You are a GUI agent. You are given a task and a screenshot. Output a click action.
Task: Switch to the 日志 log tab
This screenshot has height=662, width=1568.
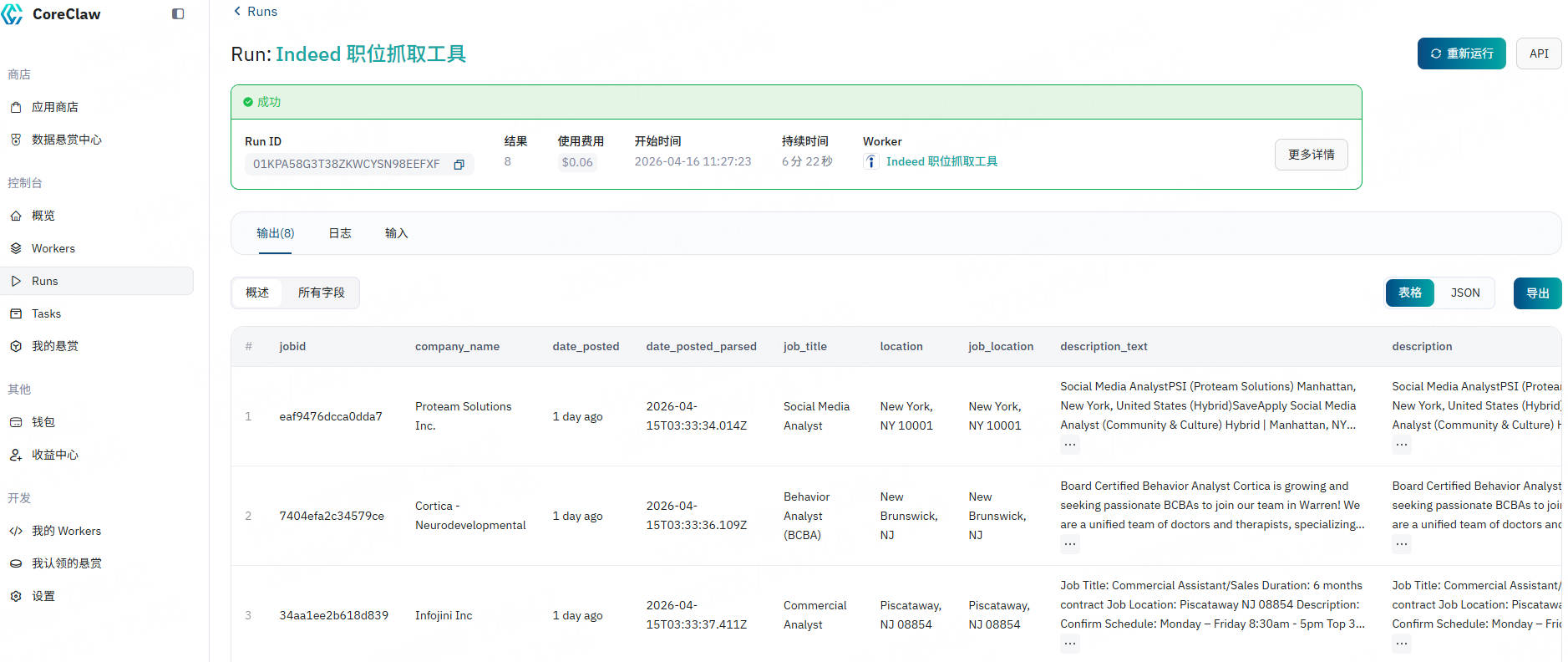click(x=340, y=233)
